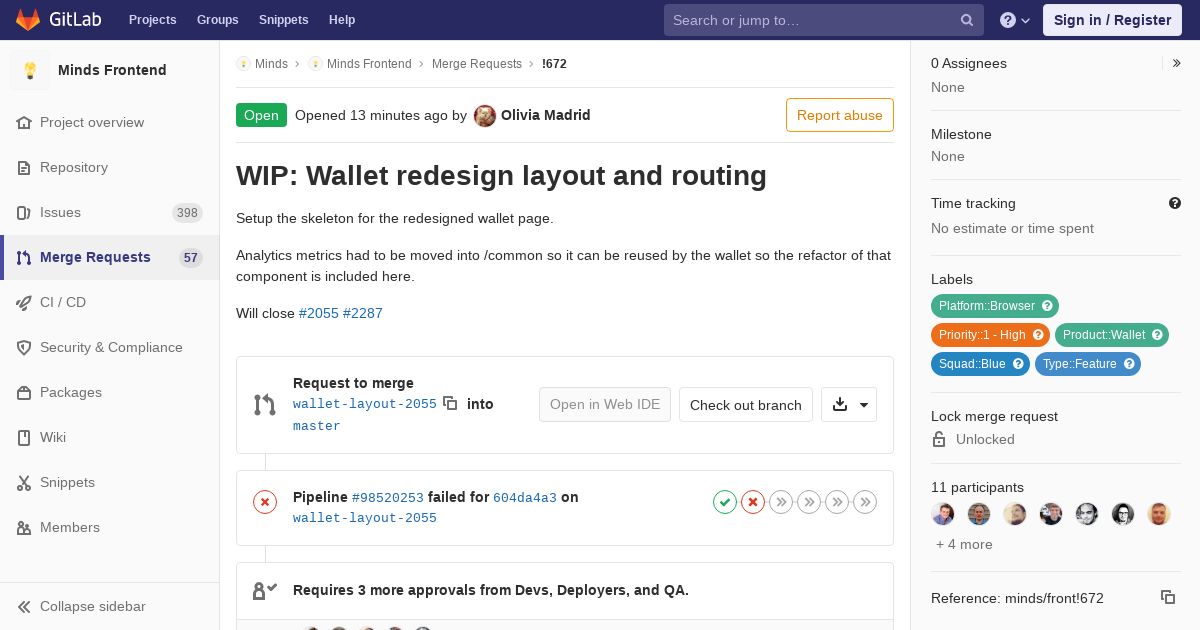Viewport: 1200px width, 630px height.
Task: Click help icon on Platform::Browser label
Action: pyautogui.click(x=1047, y=306)
